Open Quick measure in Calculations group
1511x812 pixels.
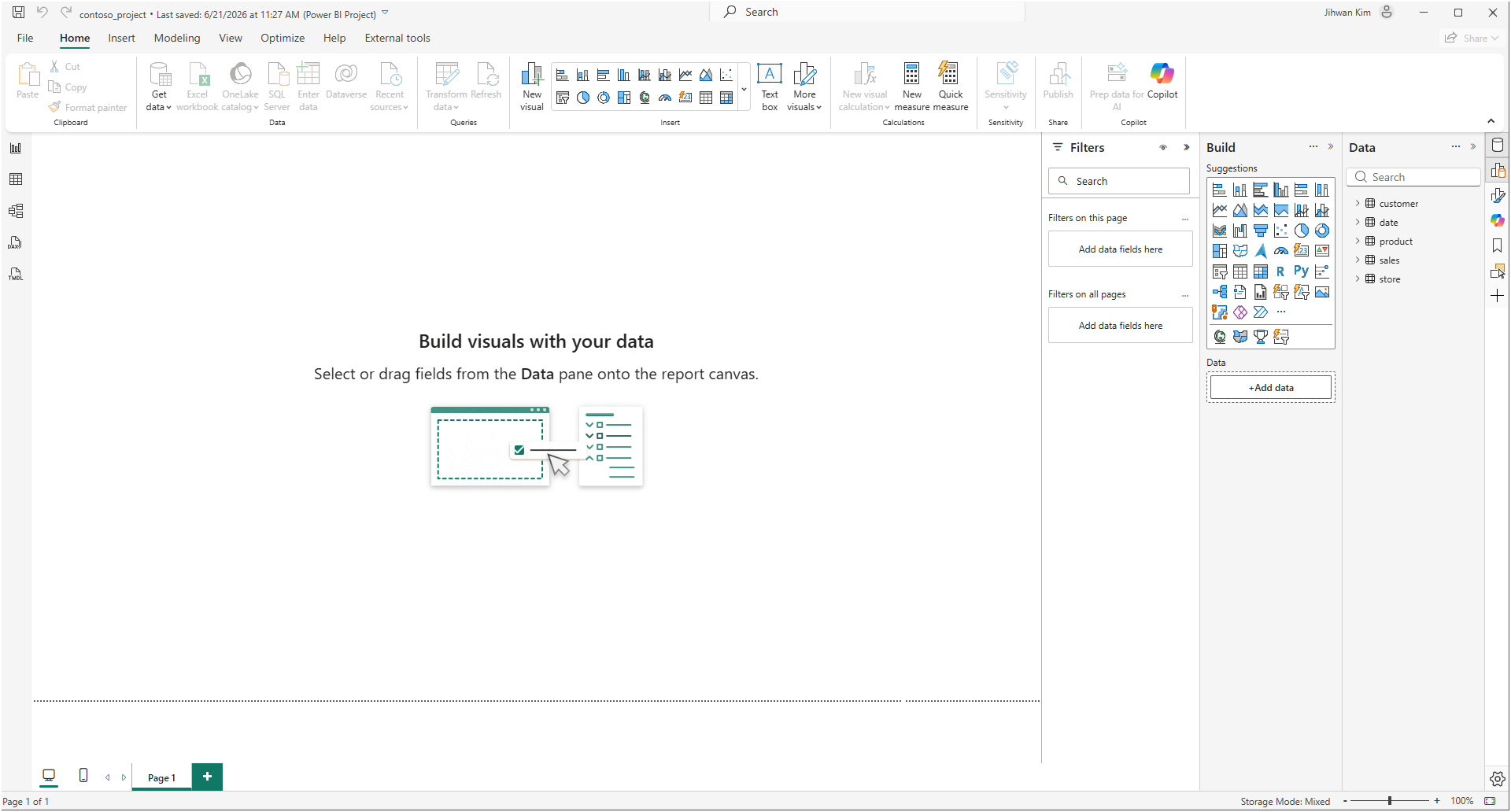(951, 87)
